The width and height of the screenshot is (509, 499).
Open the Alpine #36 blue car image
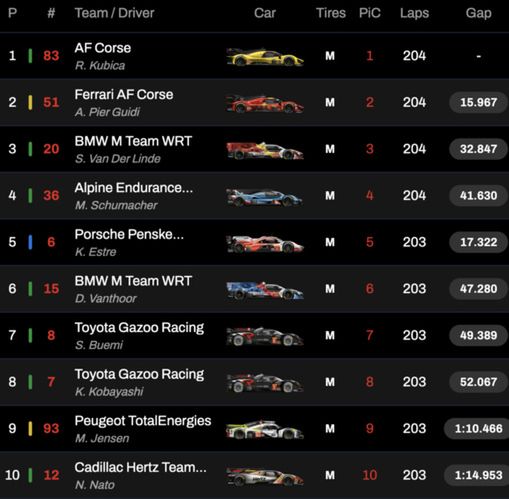click(265, 197)
